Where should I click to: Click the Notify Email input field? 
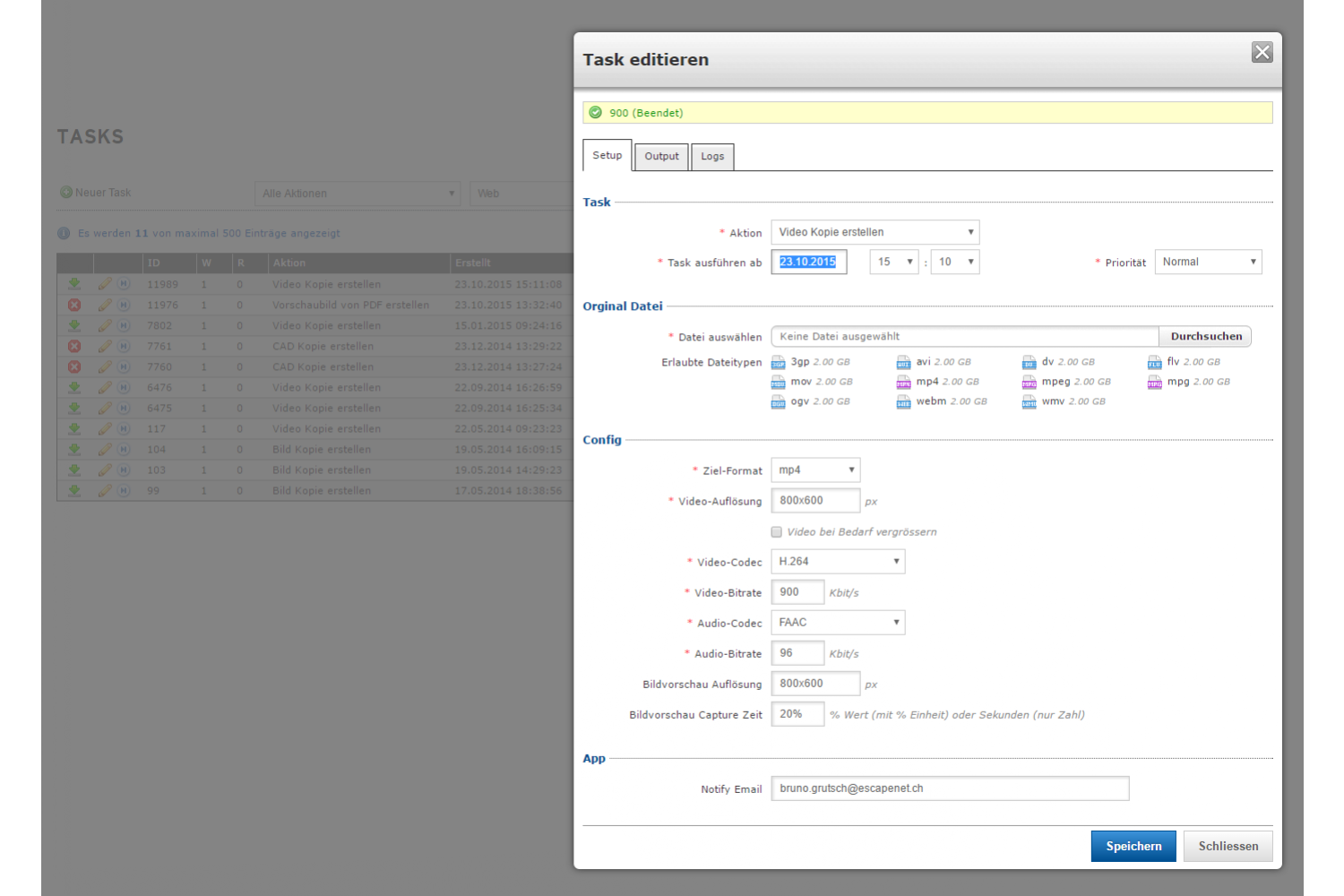pos(950,788)
